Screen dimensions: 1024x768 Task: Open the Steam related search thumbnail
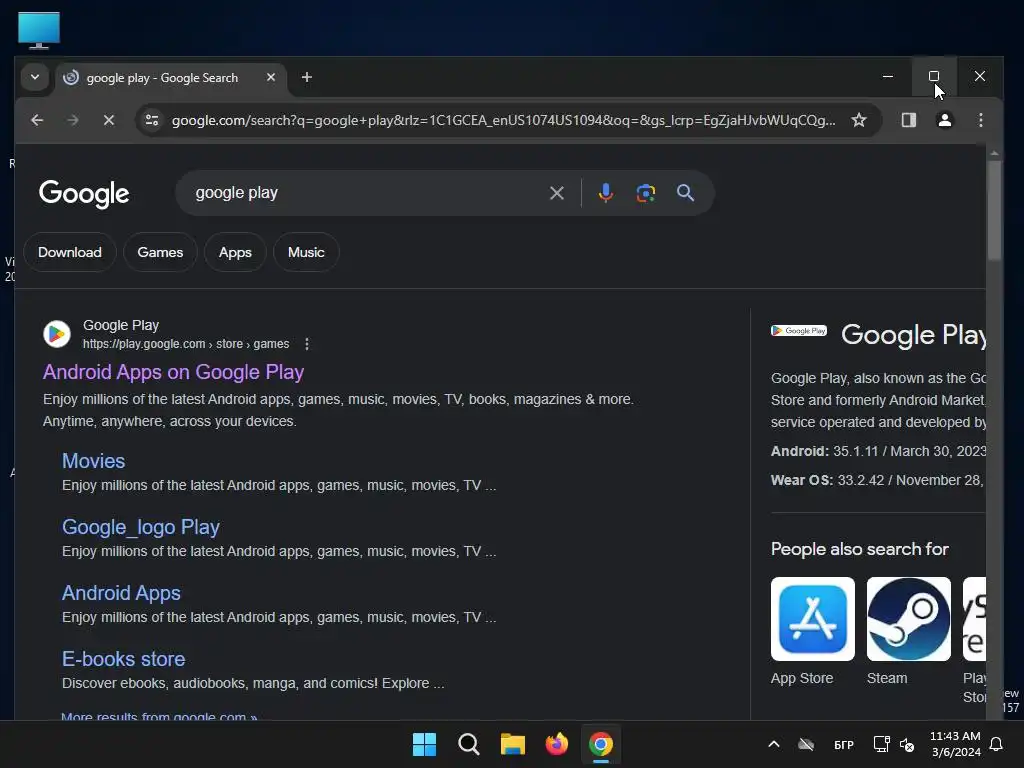click(908, 619)
